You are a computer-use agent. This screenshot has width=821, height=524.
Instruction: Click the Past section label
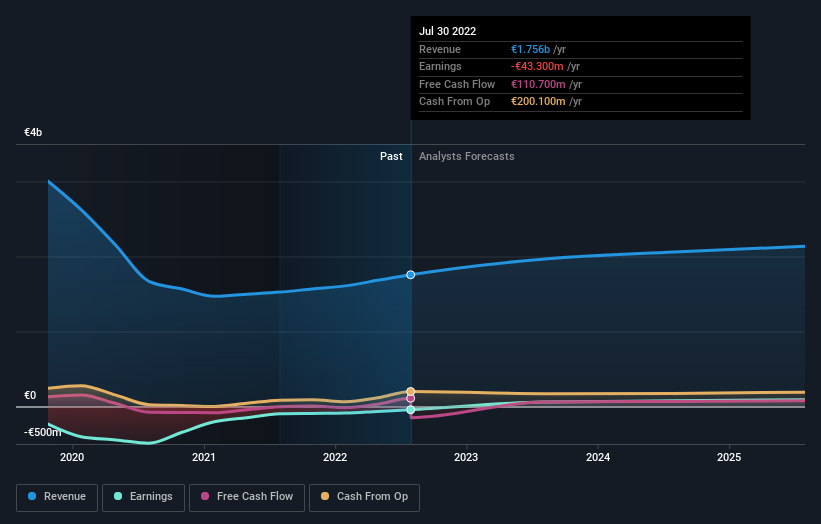pos(391,156)
